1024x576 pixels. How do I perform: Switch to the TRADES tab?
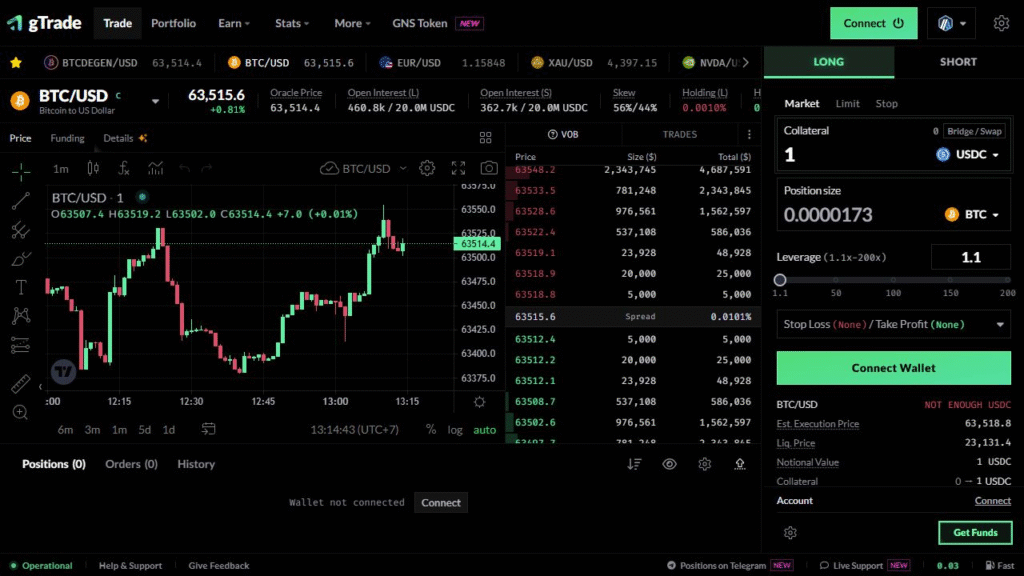tap(680, 135)
